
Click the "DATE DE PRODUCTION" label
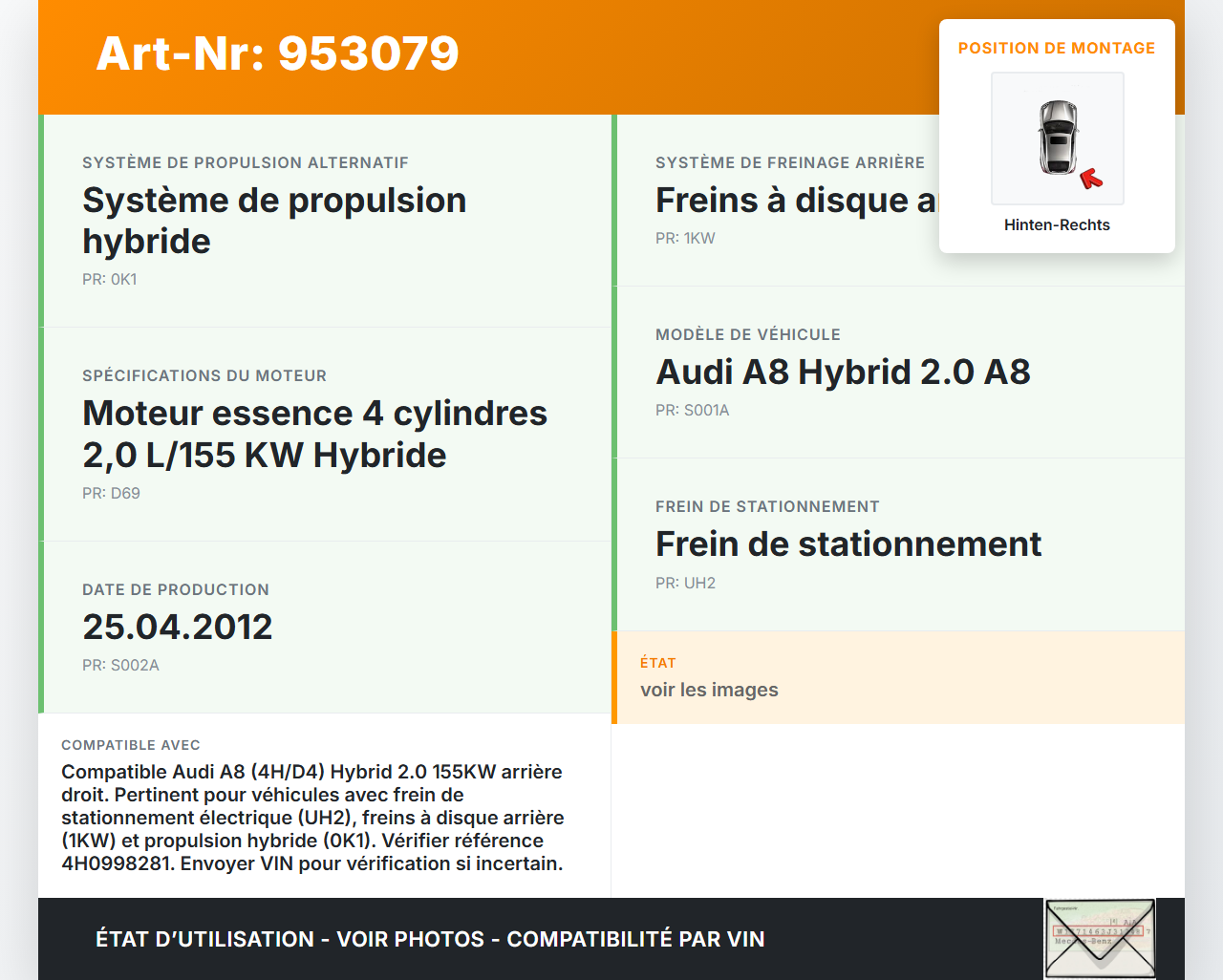click(x=176, y=589)
